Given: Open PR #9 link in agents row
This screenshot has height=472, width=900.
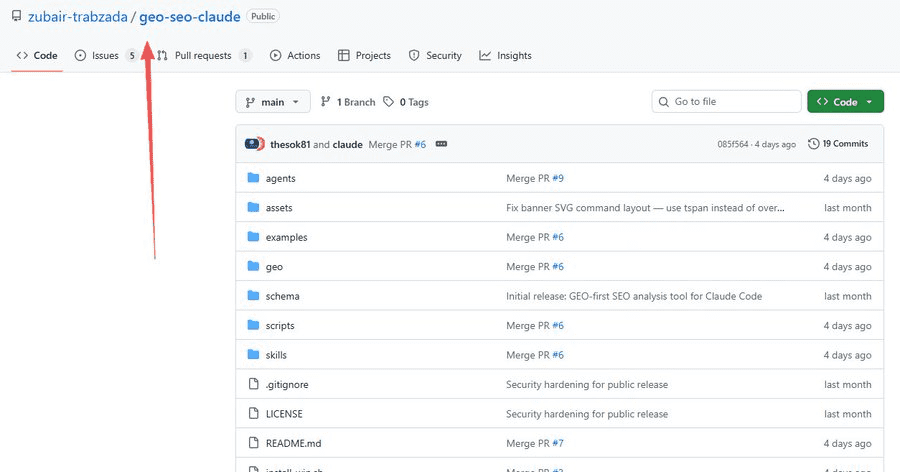Looking at the screenshot, I should coord(558,178).
